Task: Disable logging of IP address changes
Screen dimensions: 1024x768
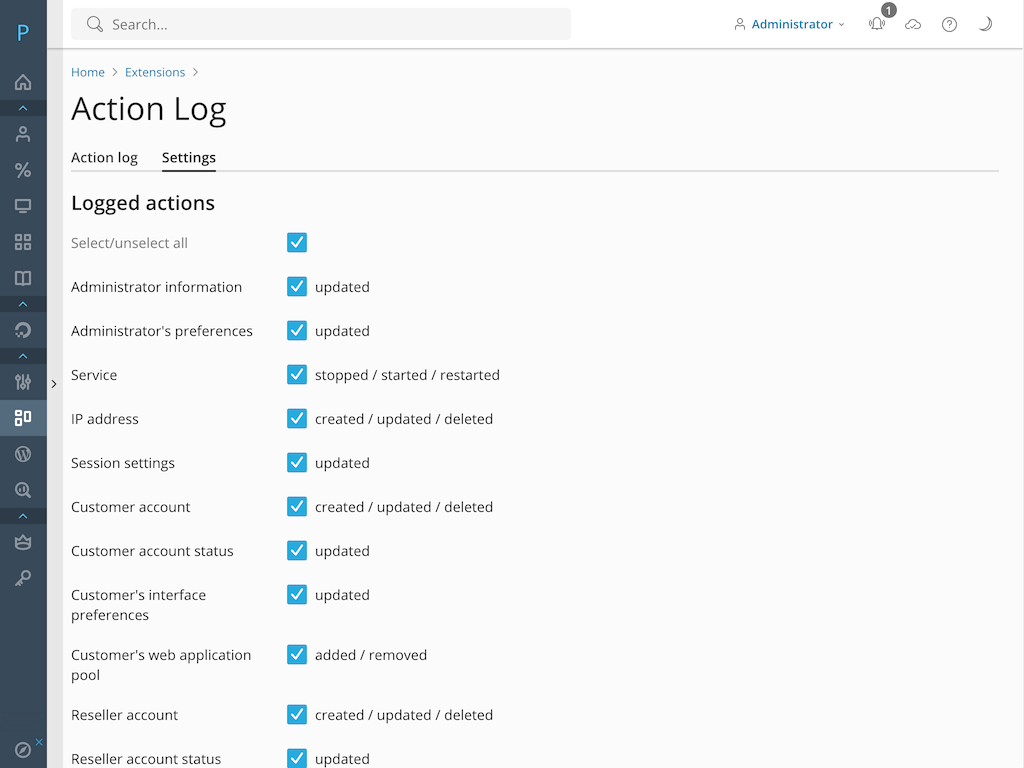Action: tap(297, 418)
